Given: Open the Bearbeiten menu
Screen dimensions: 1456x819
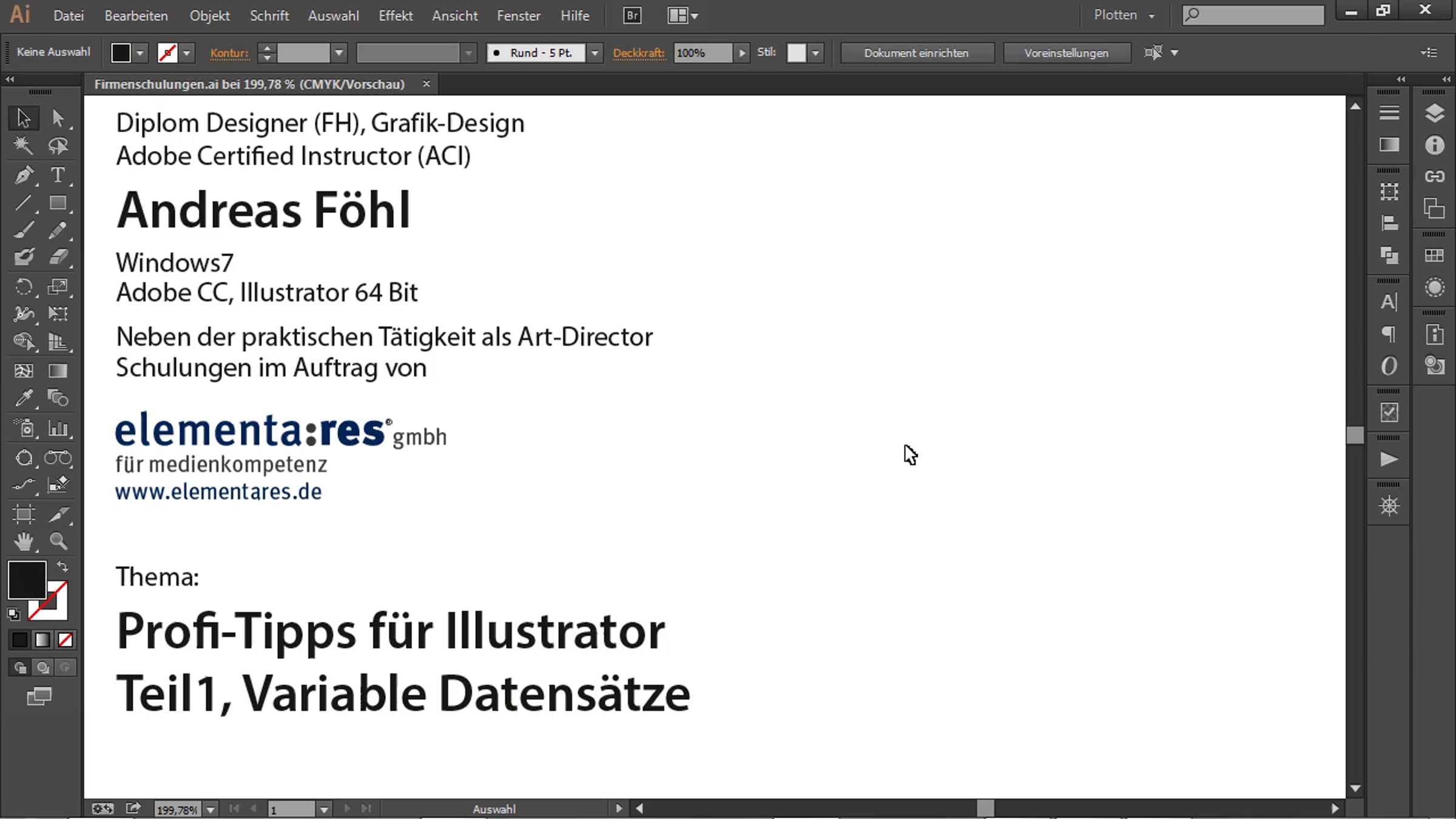Looking at the screenshot, I should (x=136, y=16).
